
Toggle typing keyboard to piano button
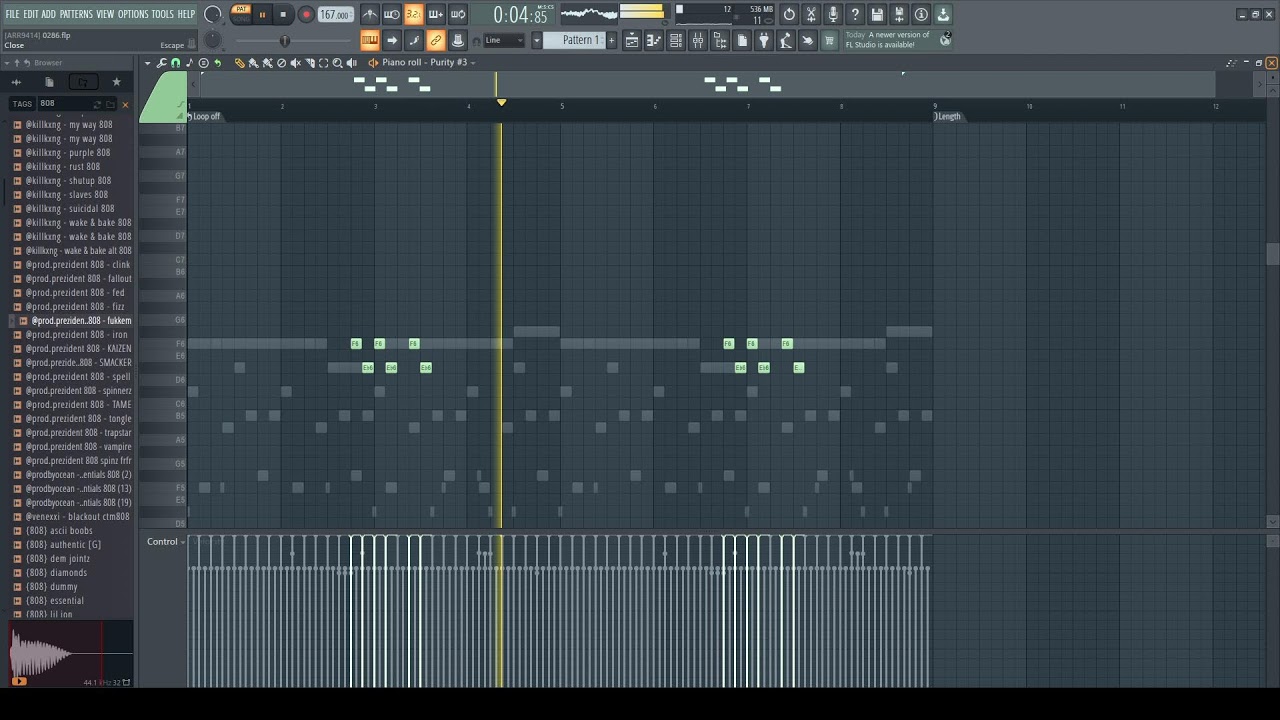(x=370, y=40)
